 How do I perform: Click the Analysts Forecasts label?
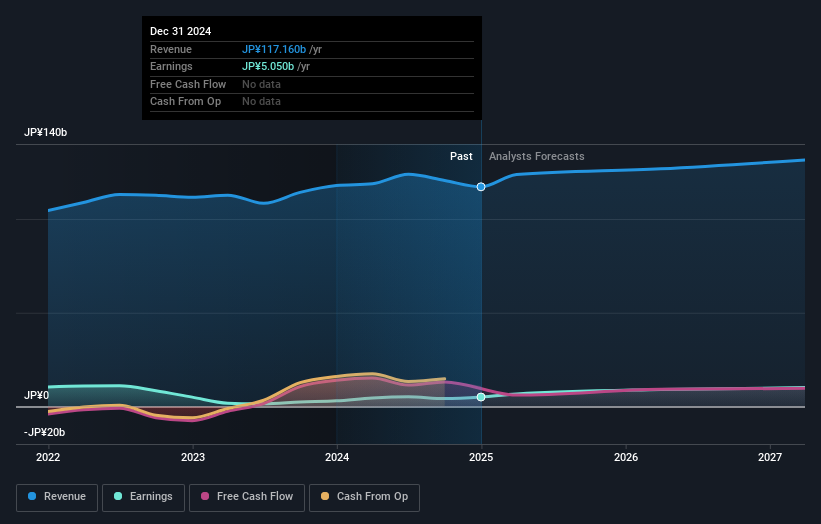(537, 156)
